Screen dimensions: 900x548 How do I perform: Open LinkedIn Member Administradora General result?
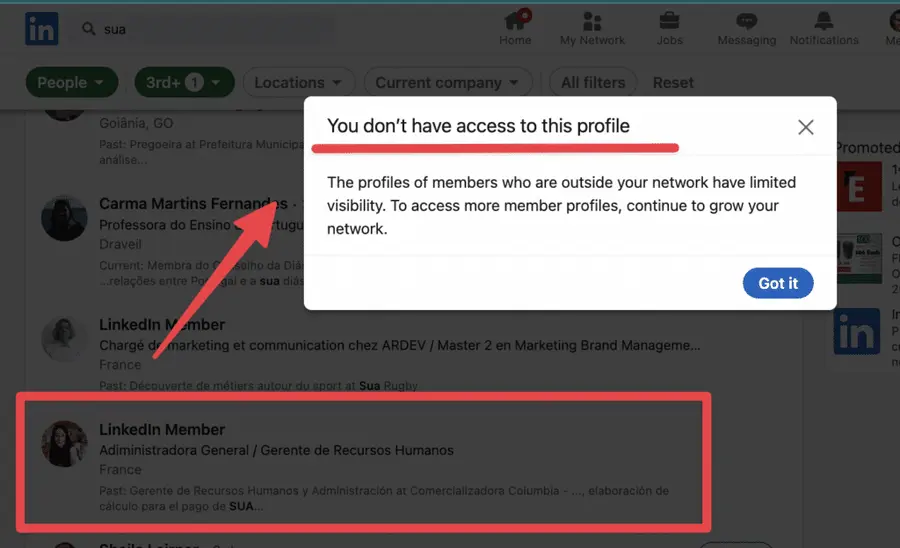coord(162,430)
